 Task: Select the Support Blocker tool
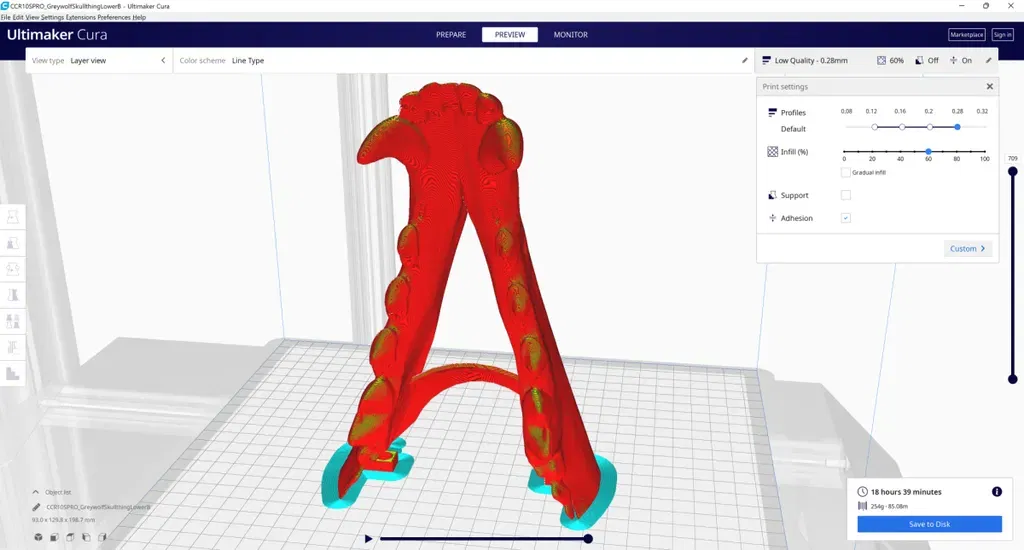click(12, 347)
